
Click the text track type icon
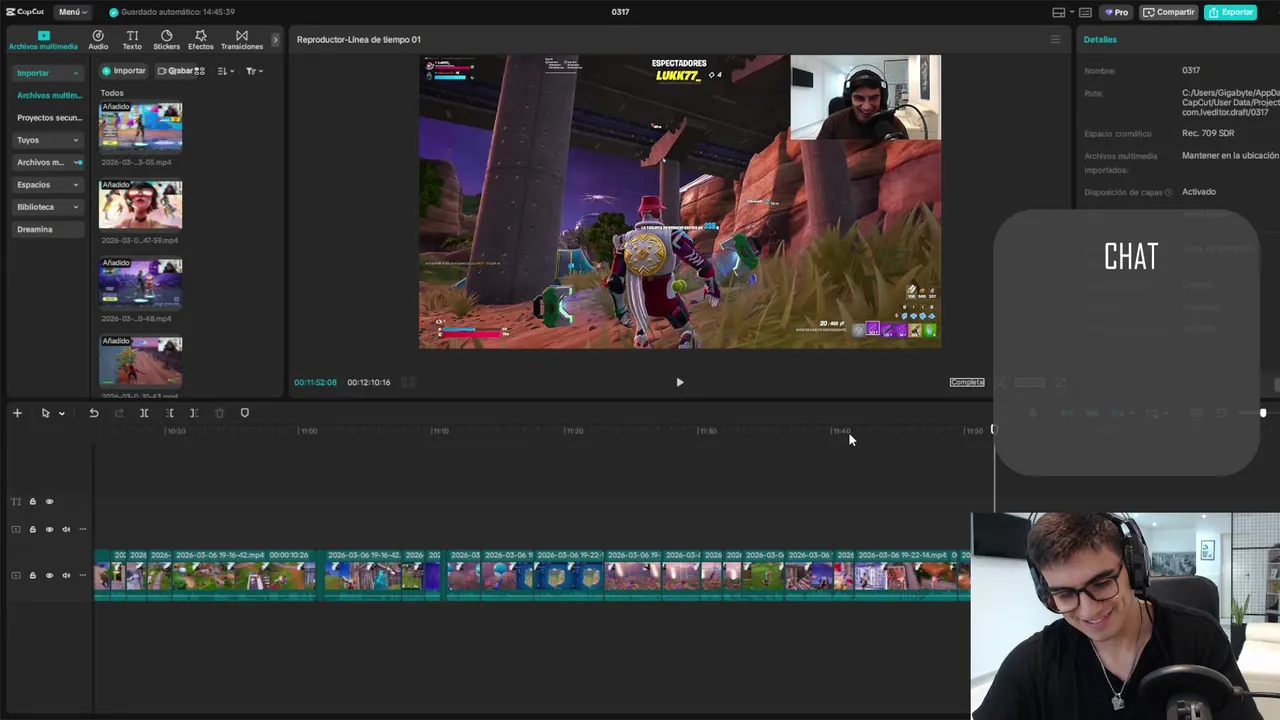(15, 502)
